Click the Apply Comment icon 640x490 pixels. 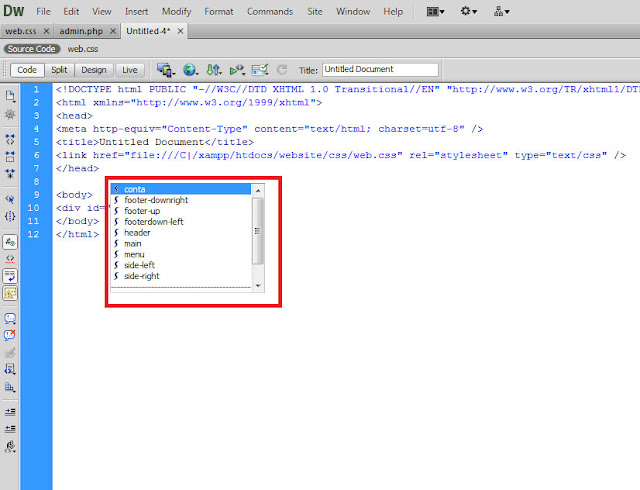(x=10, y=318)
